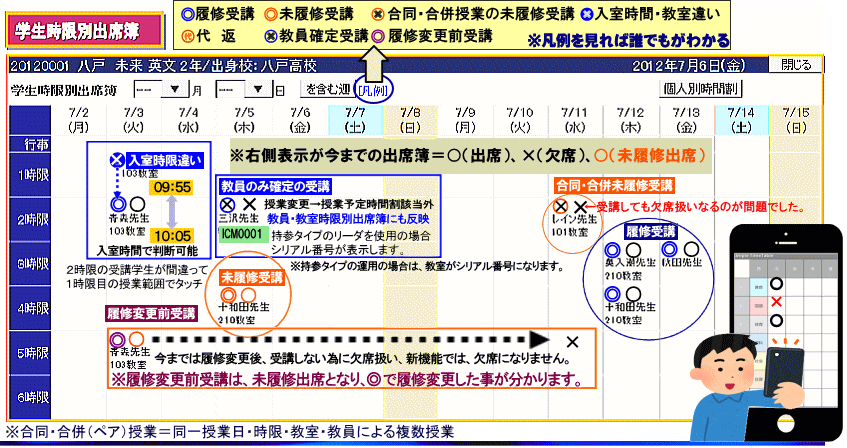Click the 個人別時間割 button
847x448 pixels.
(x=701, y=89)
